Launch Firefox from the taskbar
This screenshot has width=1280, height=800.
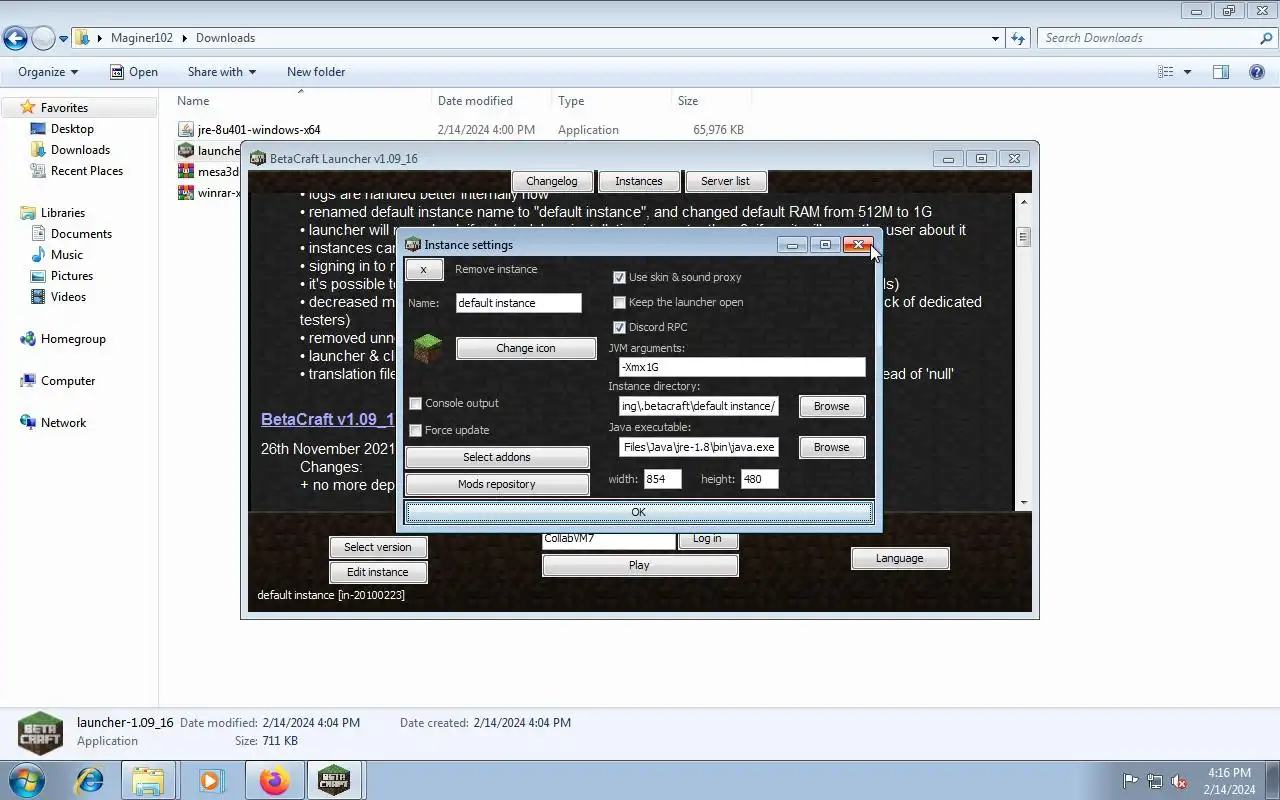273,780
